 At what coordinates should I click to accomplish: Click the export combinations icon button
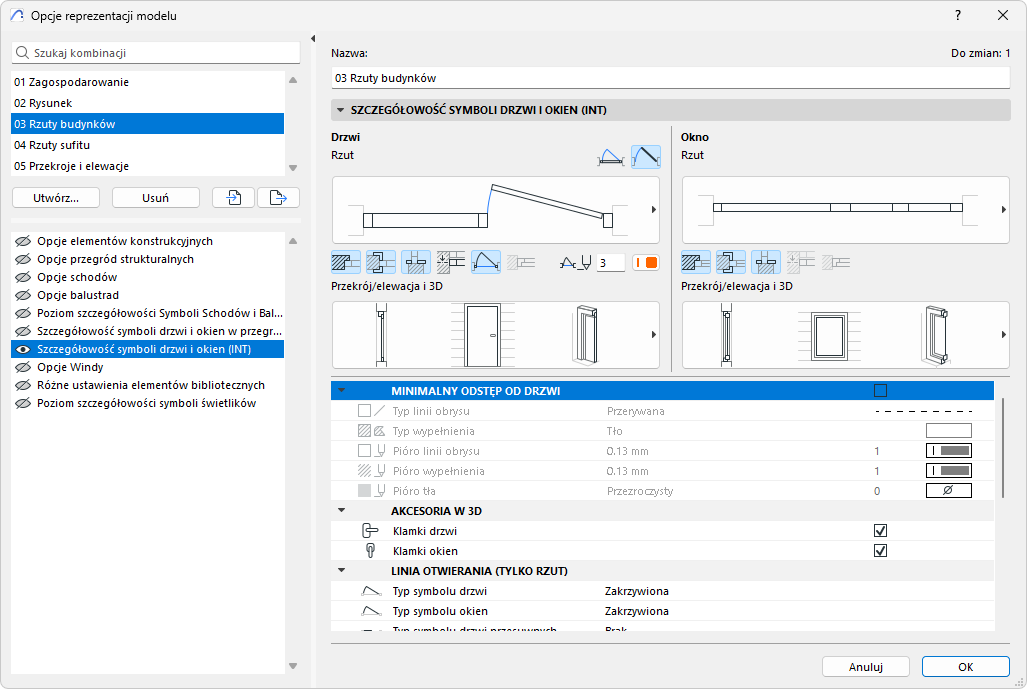coord(278,198)
